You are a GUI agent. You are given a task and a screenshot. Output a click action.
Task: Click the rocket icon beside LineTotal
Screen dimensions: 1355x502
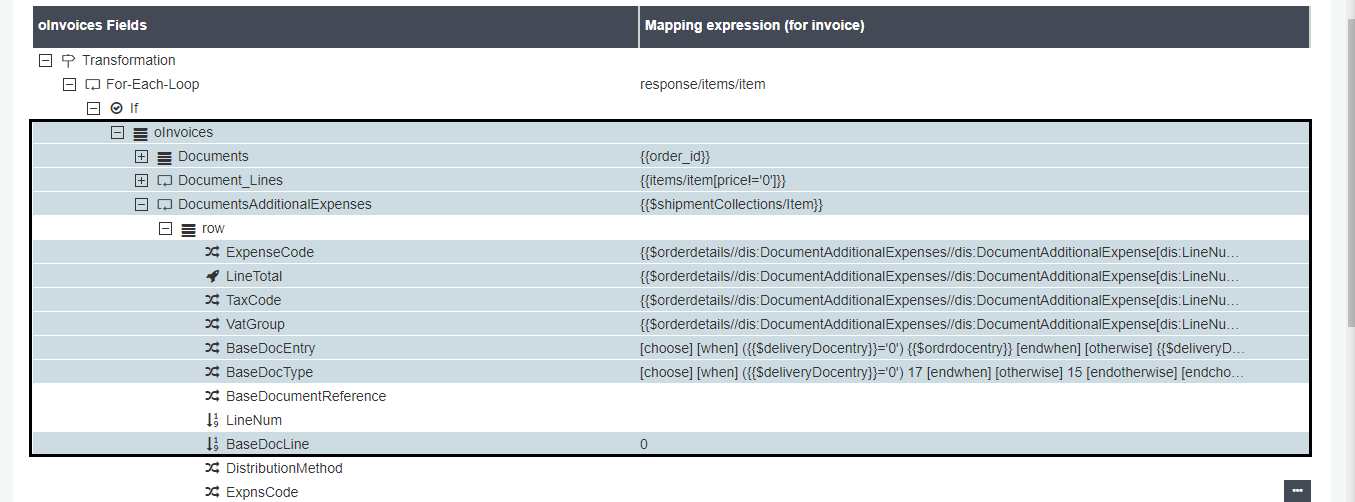(x=212, y=276)
